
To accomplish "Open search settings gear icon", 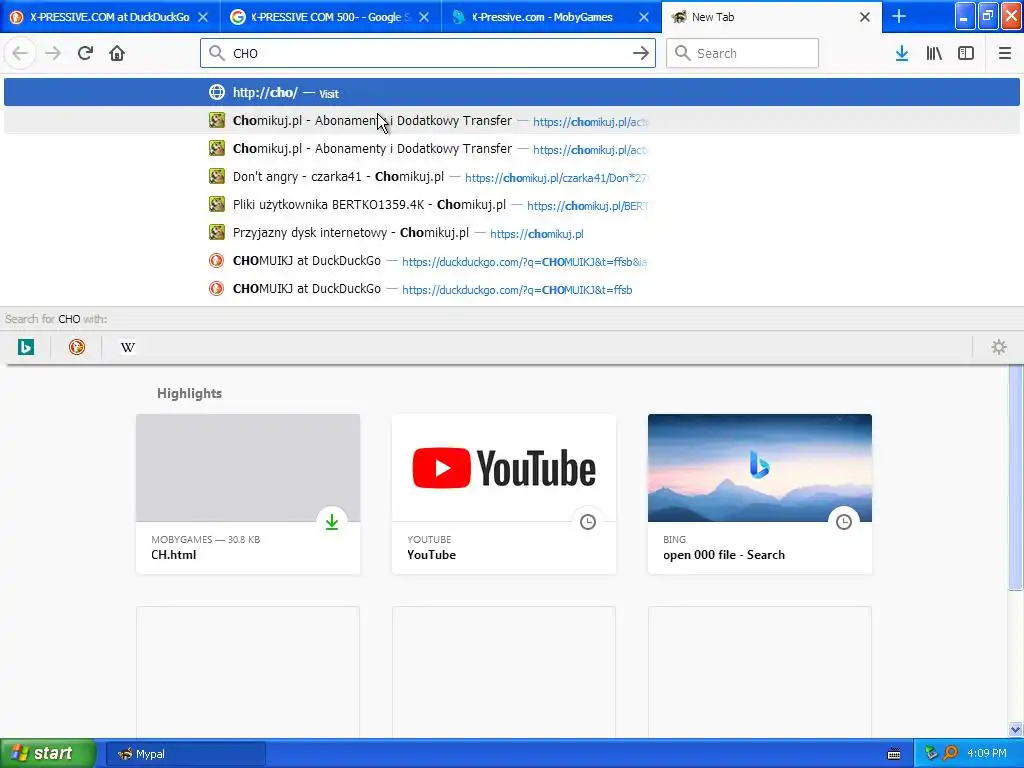I will click(x=999, y=347).
